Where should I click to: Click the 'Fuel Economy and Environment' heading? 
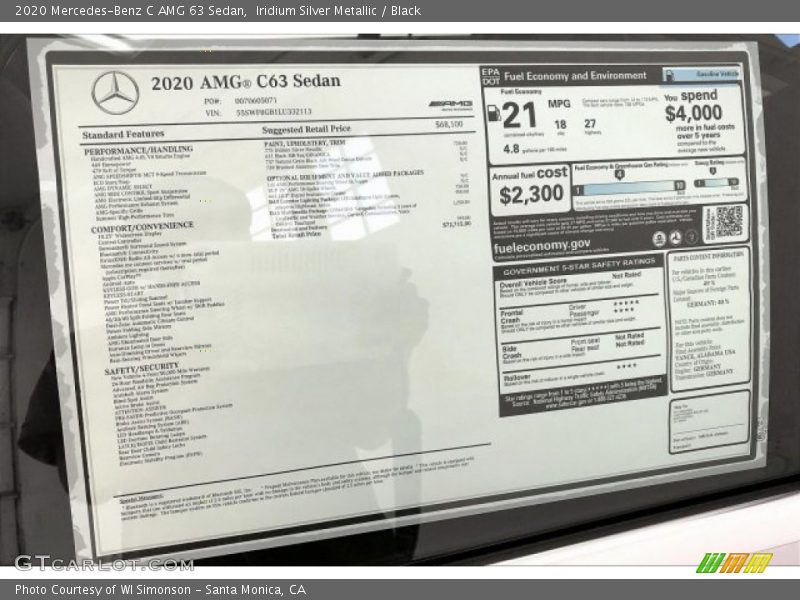[575, 76]
